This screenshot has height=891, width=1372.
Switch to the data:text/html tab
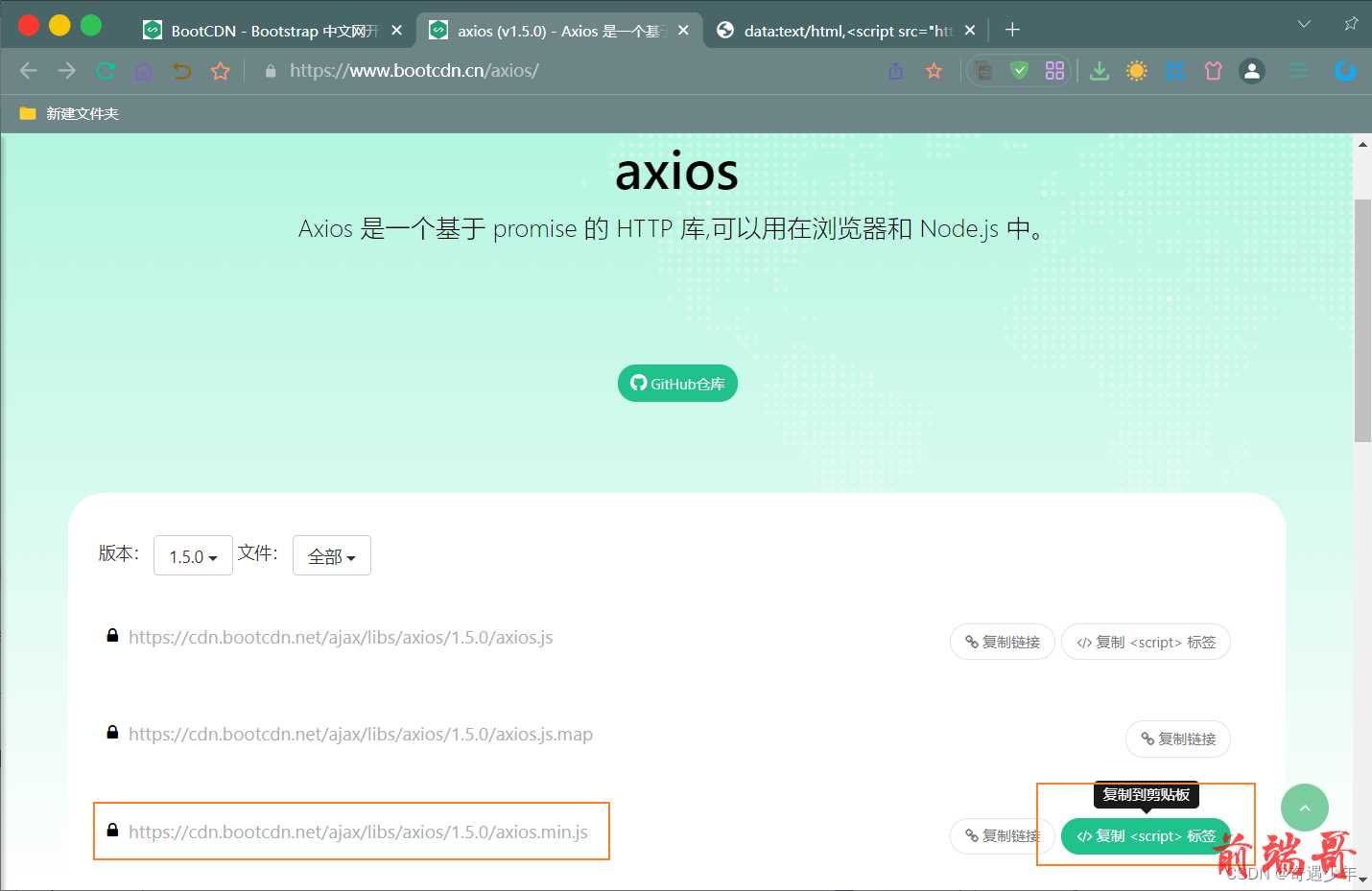tap(847, 31)
